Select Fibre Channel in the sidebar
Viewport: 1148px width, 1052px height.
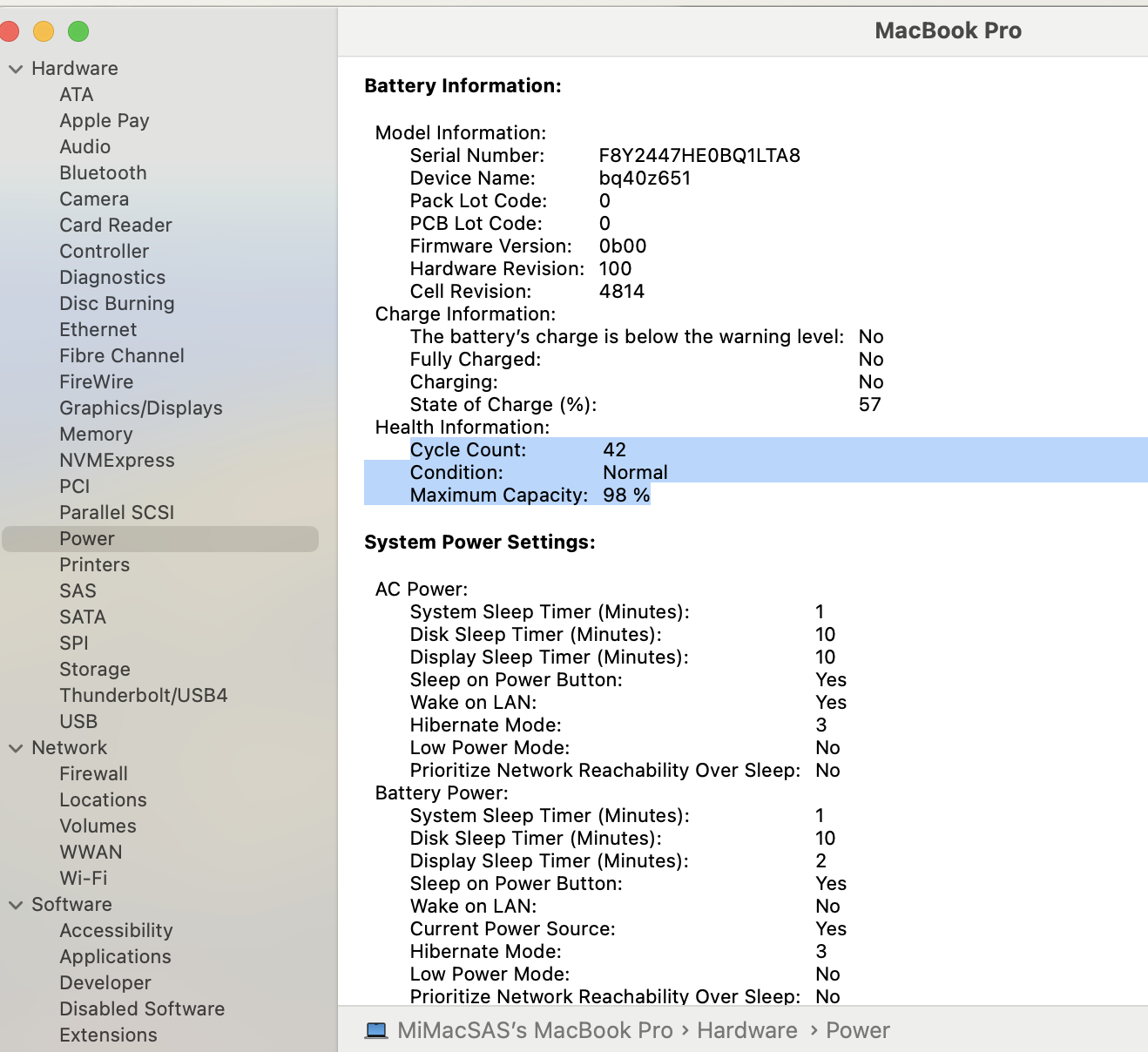tap(122, 356)
